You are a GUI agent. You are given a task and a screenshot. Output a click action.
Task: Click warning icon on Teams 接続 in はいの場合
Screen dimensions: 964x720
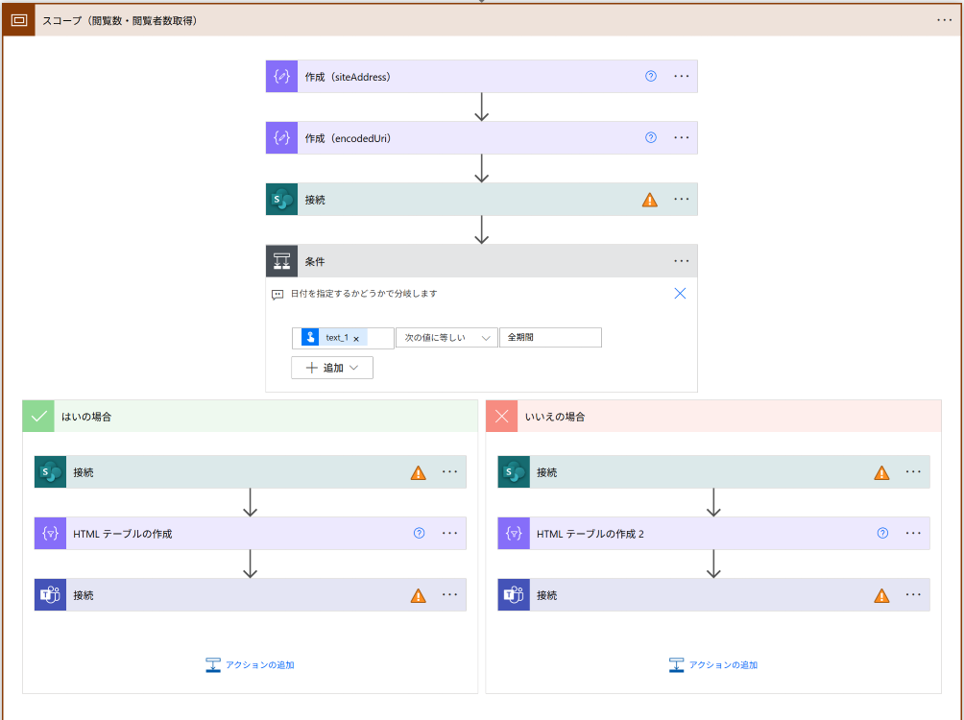[418, 596]
